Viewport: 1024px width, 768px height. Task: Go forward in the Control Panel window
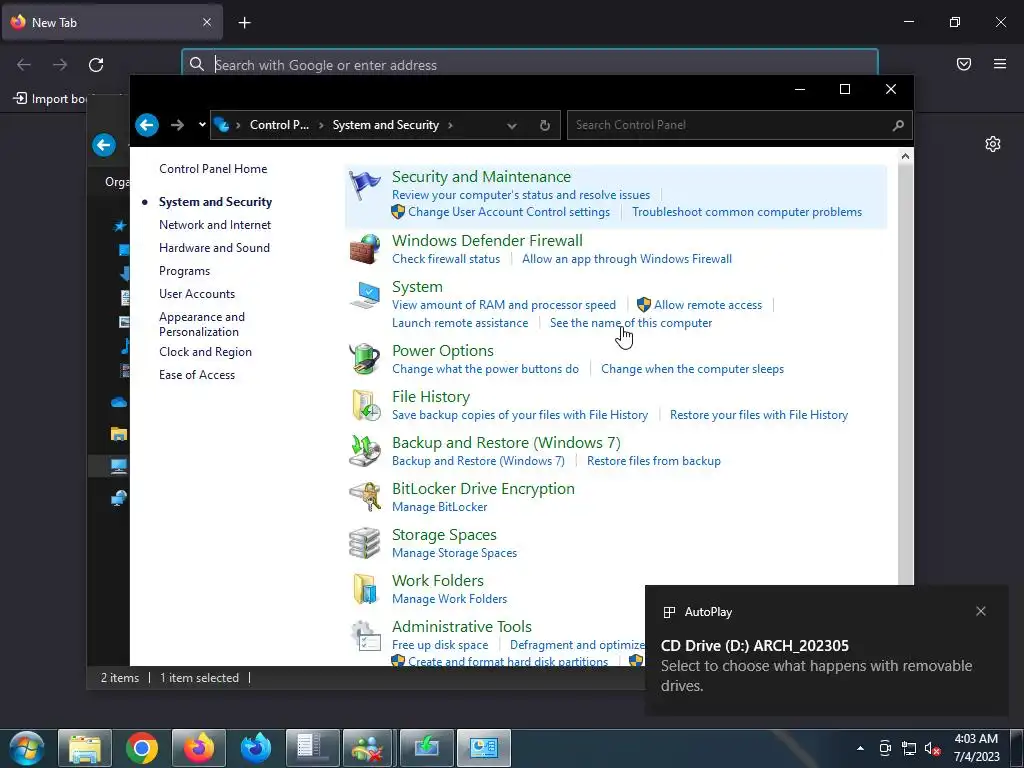click(177, 125)
